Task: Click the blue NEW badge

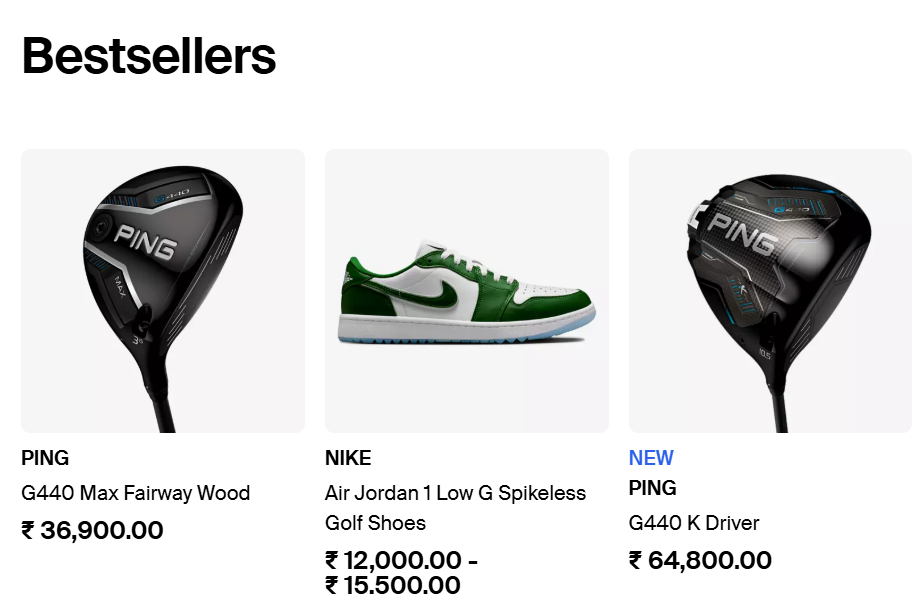Action: 651,458
